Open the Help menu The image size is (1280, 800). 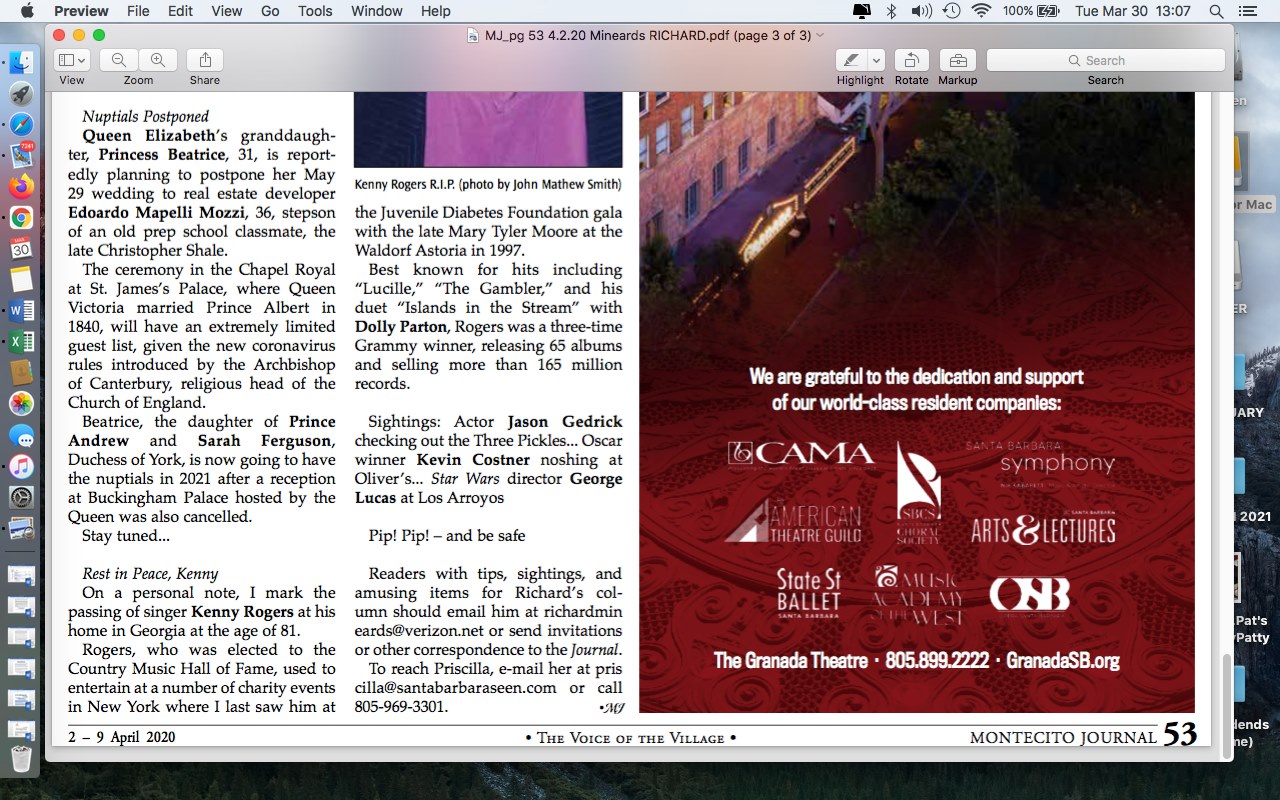(435, 11)
